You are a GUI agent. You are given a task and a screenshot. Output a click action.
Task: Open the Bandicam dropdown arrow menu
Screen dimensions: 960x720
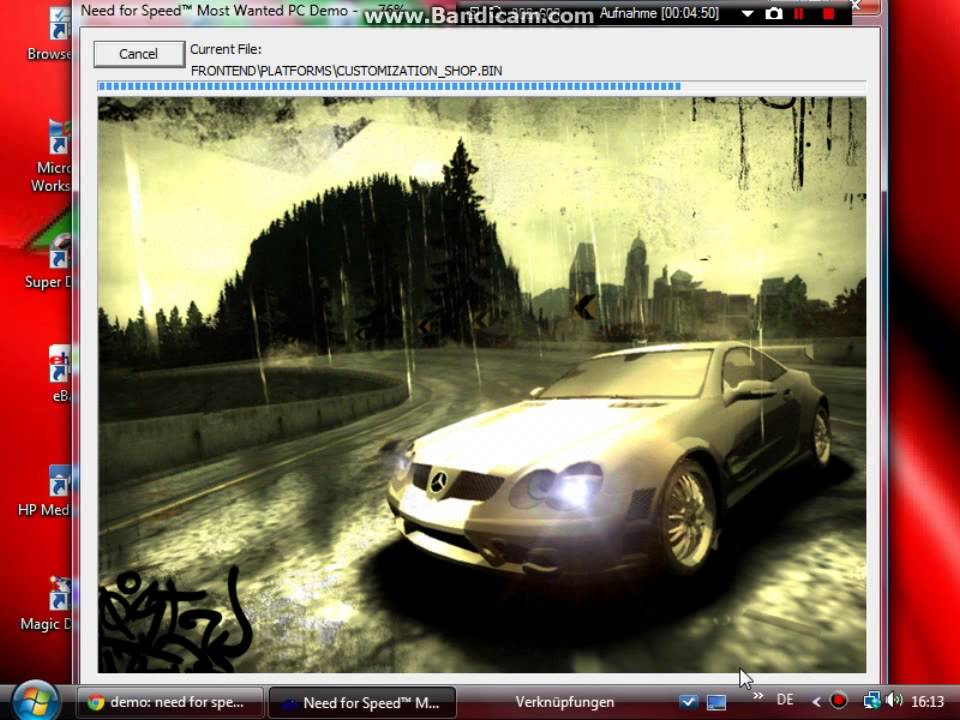coord(747,13)
